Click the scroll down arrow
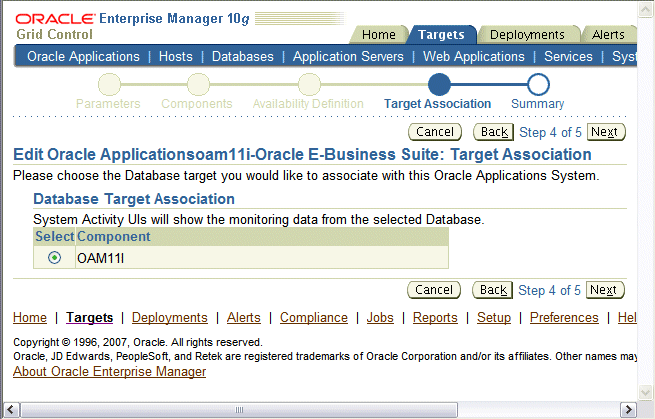The image size is (655, 419). click(x=645, y=392)
